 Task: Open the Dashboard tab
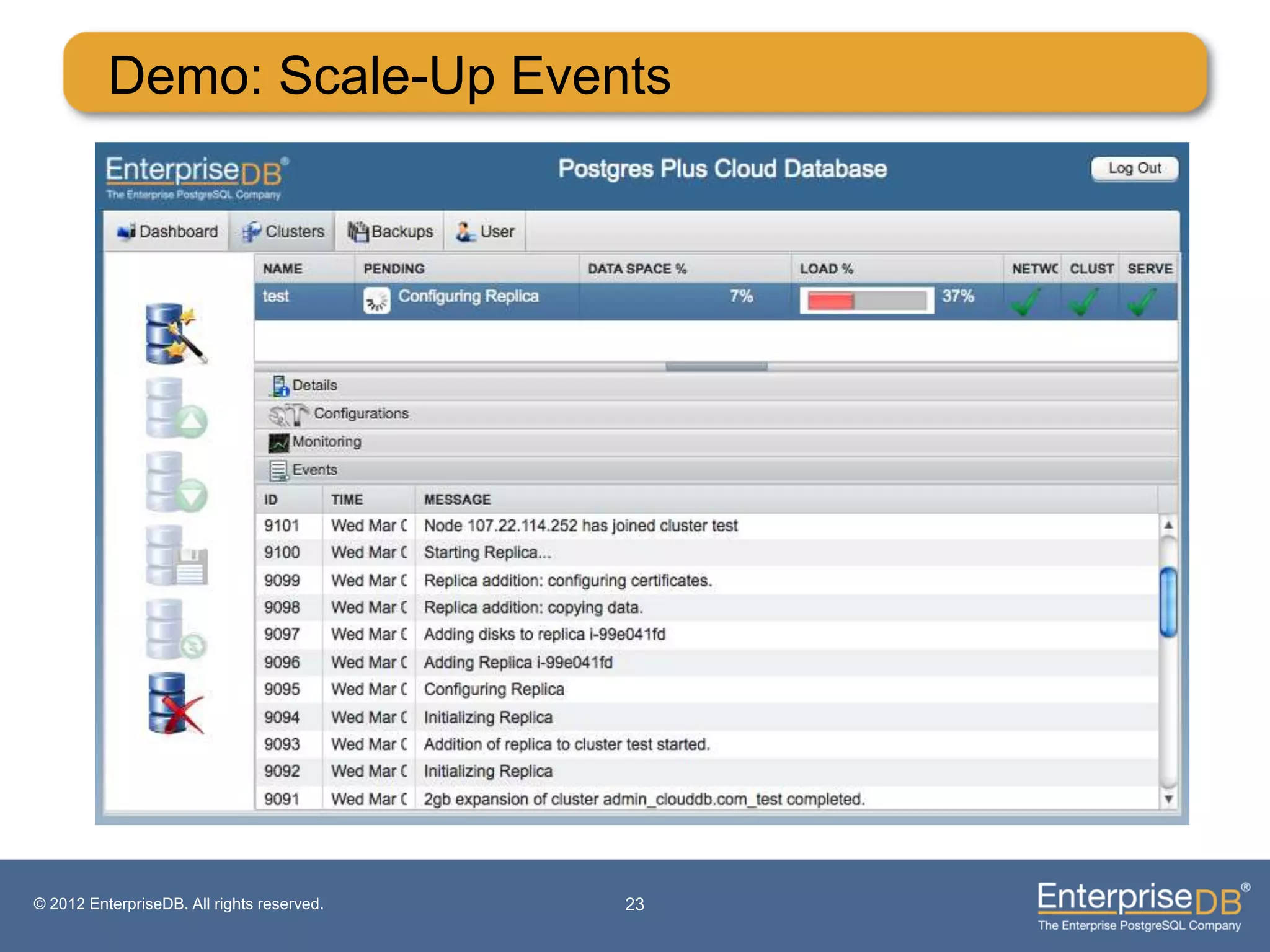coord(167,232)
